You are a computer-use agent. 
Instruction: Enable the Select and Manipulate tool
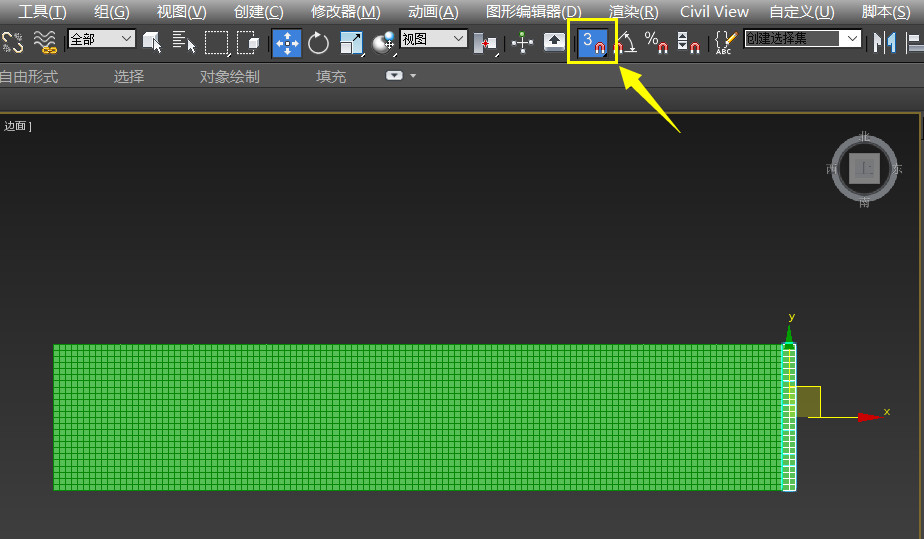pyautogui.click(x=522, y=42)
